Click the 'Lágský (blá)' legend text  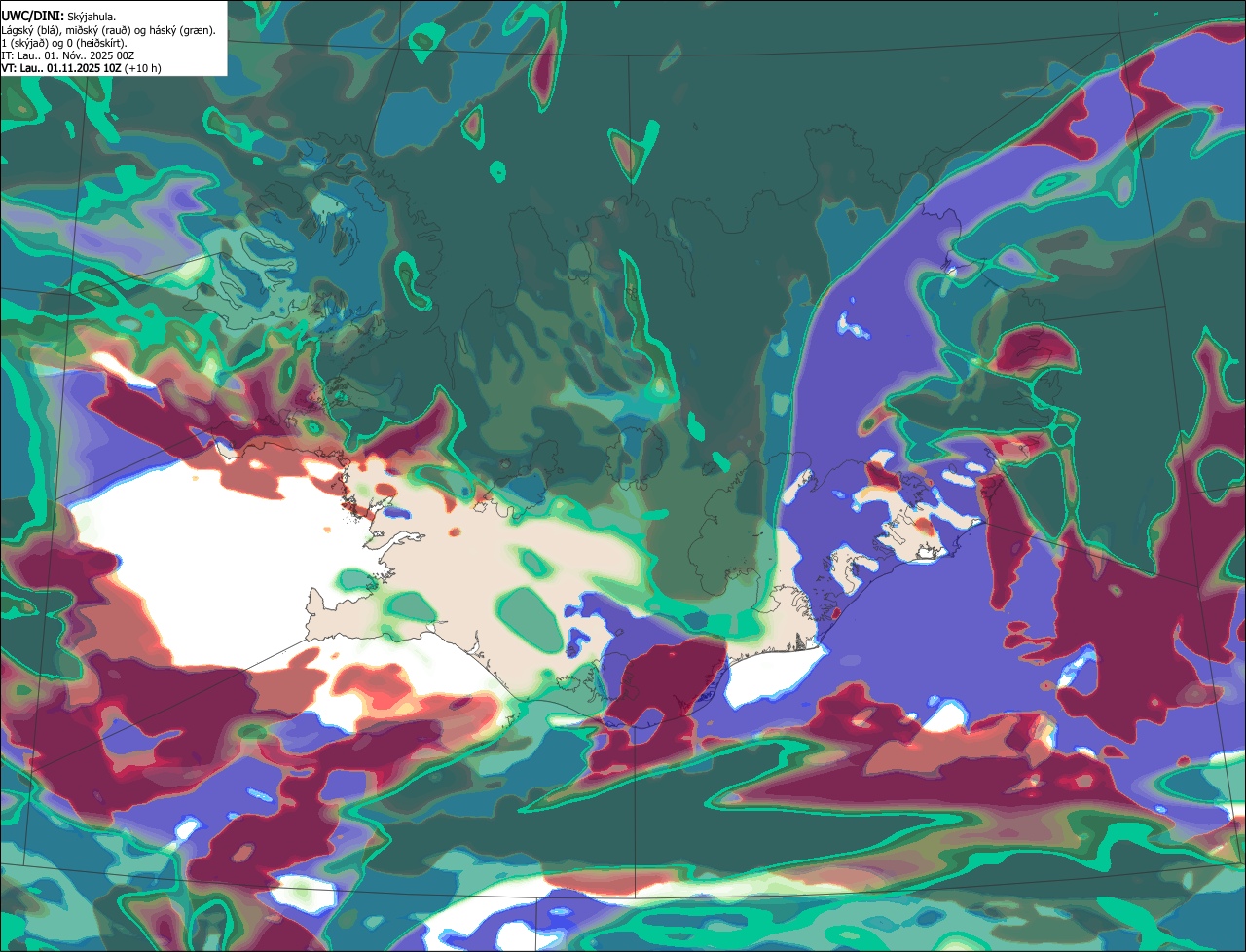tap(31, 30)
